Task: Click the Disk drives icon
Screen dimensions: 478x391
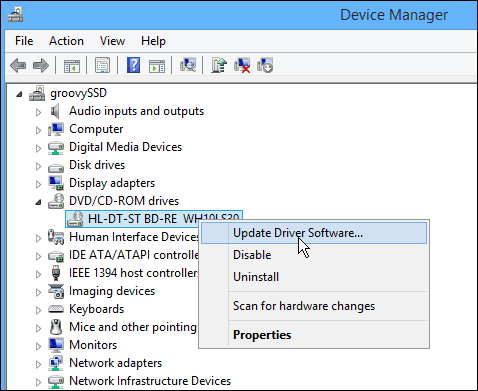Action: [x=56, y=167]
